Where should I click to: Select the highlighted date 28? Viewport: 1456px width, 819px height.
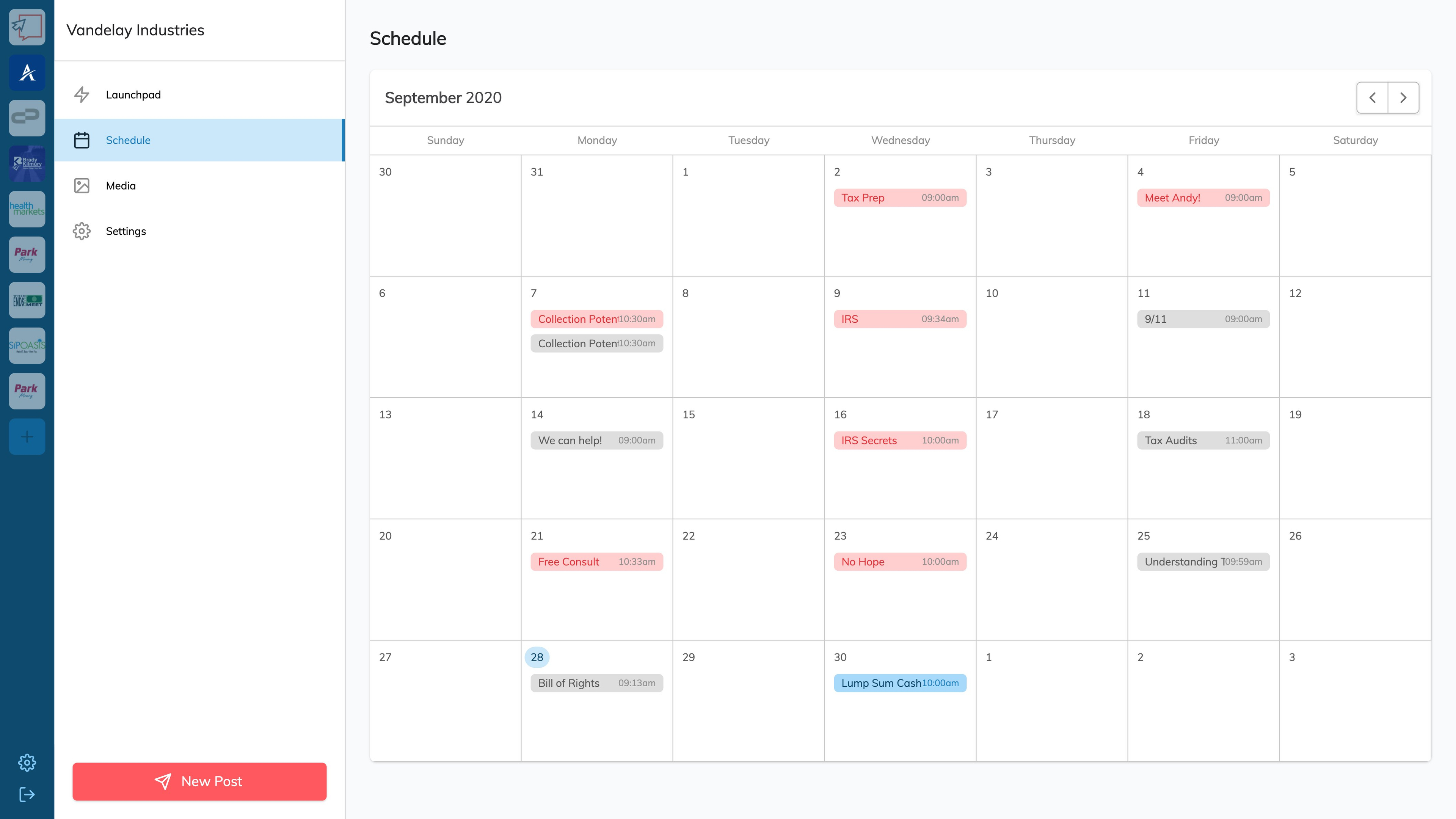(x=537, y=657)
